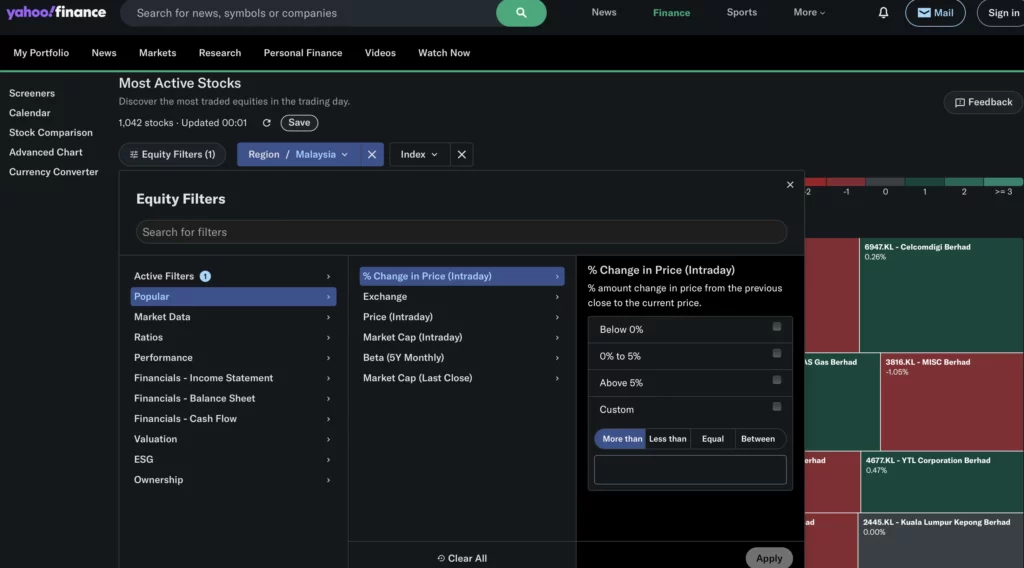Select the Less than comparison
This screenshot has height=568, width=1024.
[667, 439]
